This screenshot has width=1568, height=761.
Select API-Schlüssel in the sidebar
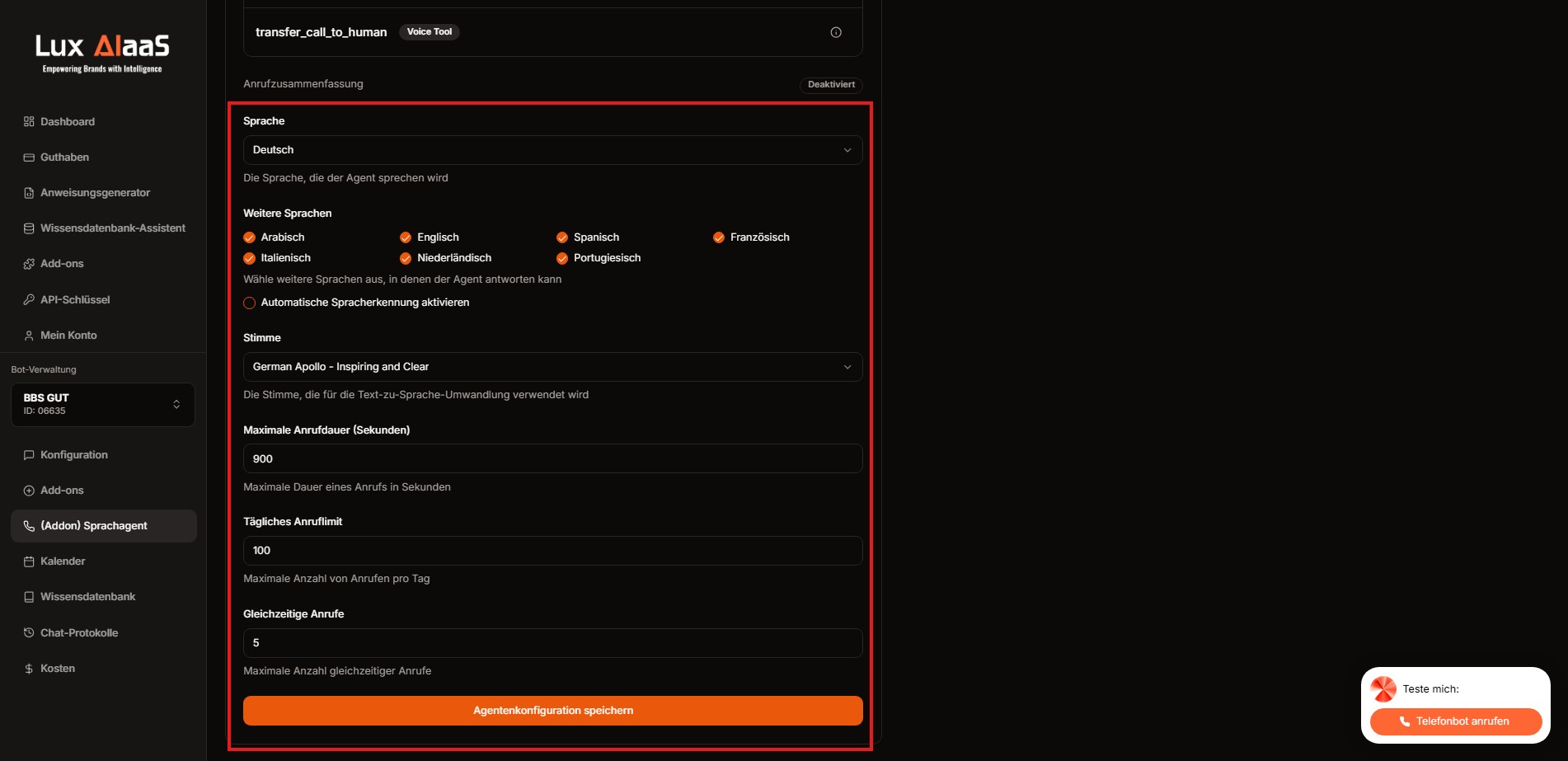(x=103, y=300)
